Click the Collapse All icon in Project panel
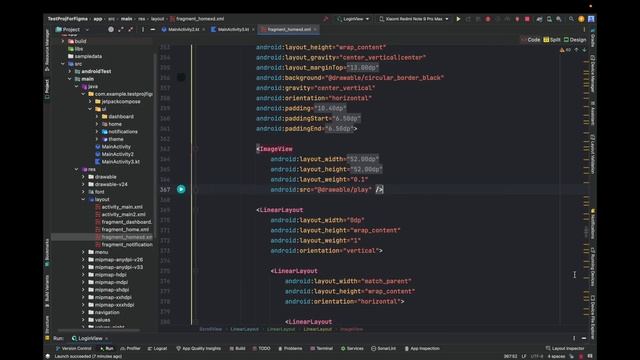Viewport: 640px width, 360px height. [131, 29]
